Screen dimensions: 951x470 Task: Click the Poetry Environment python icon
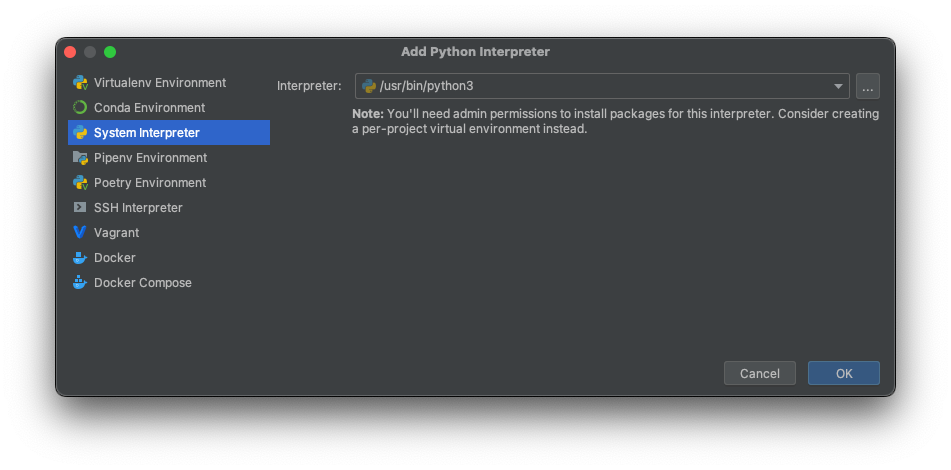(80, 183)
